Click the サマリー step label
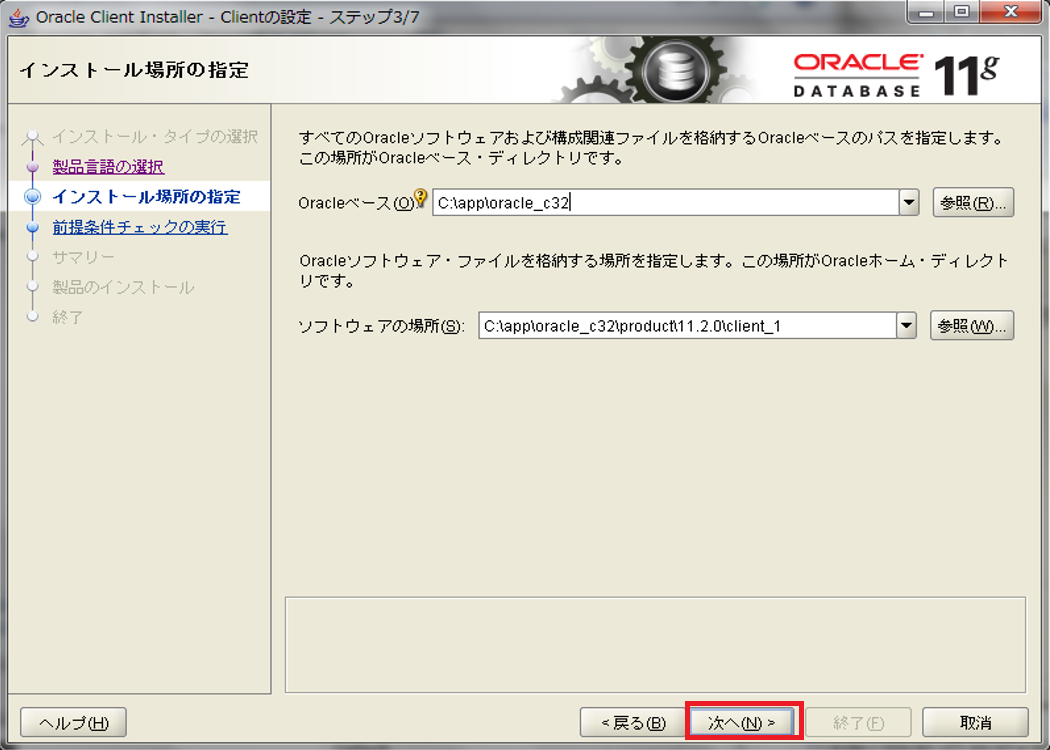Image resolution: width=1050 pixels, height=750 pixels. (x=84, y=257)
